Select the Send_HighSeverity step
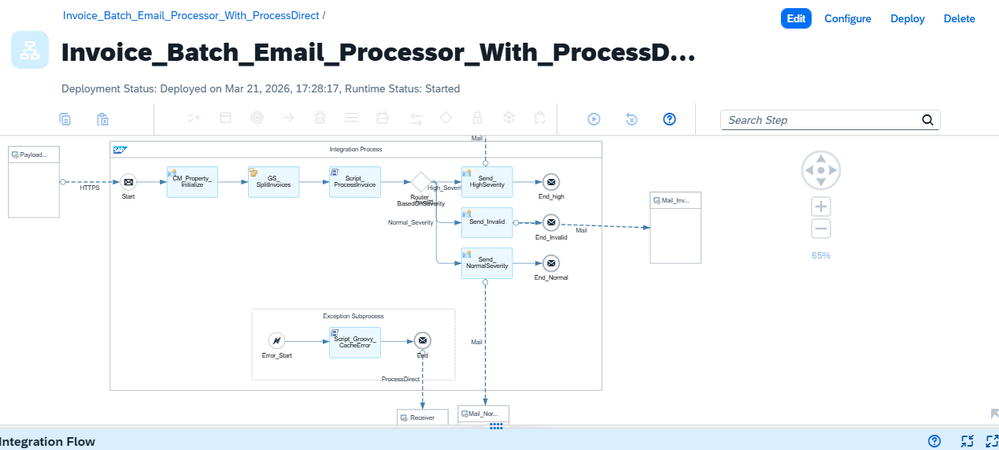 [x=487, y=182]
